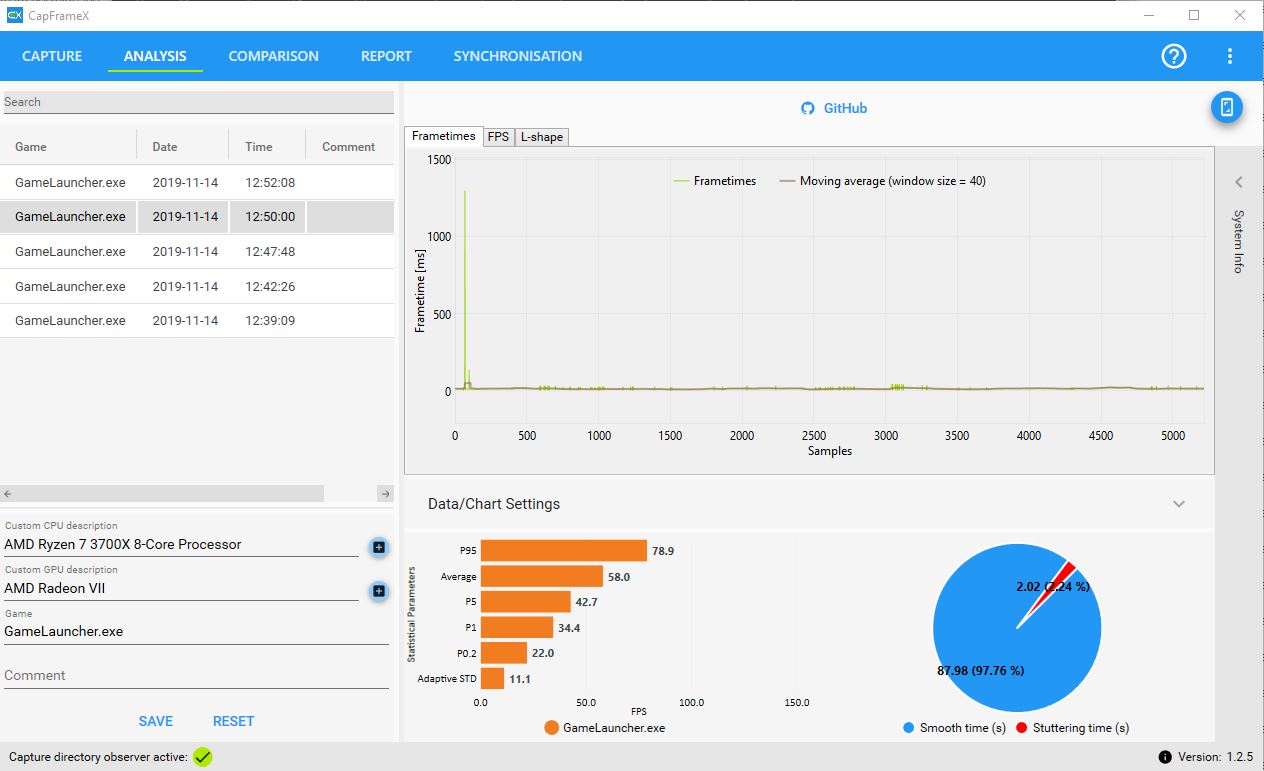Open the Analysis tab
1264x771 pixels.
point(155,56)
